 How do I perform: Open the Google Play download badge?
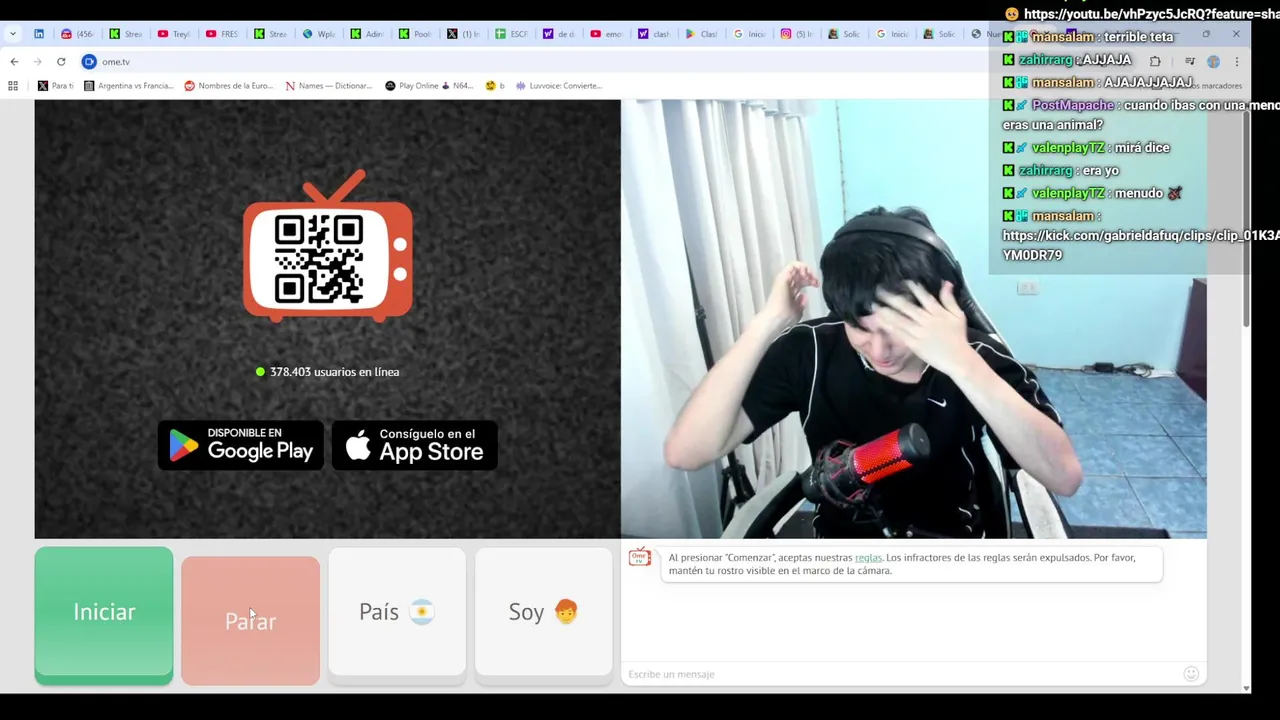[241, 445]
